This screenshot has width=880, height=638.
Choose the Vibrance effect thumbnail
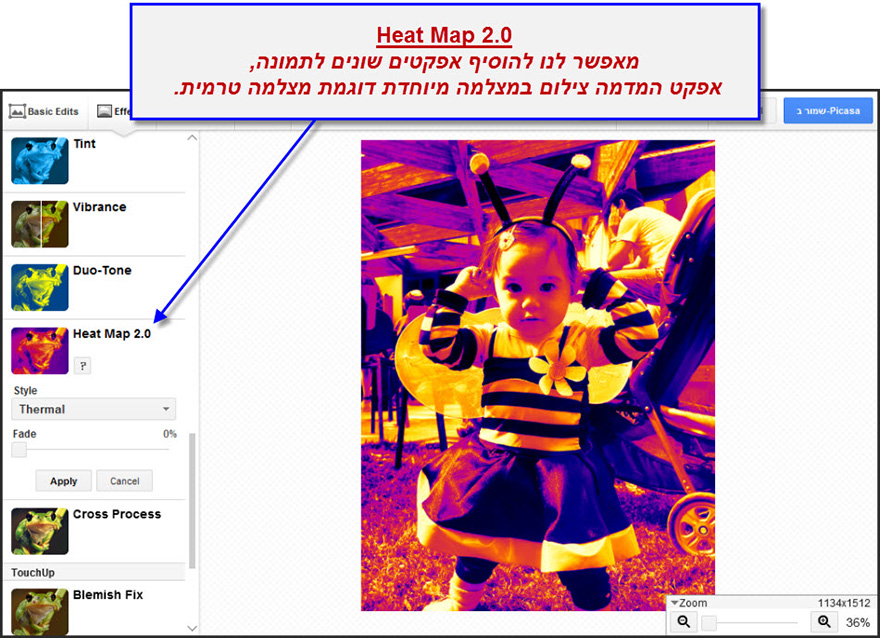tap(40, 224)
